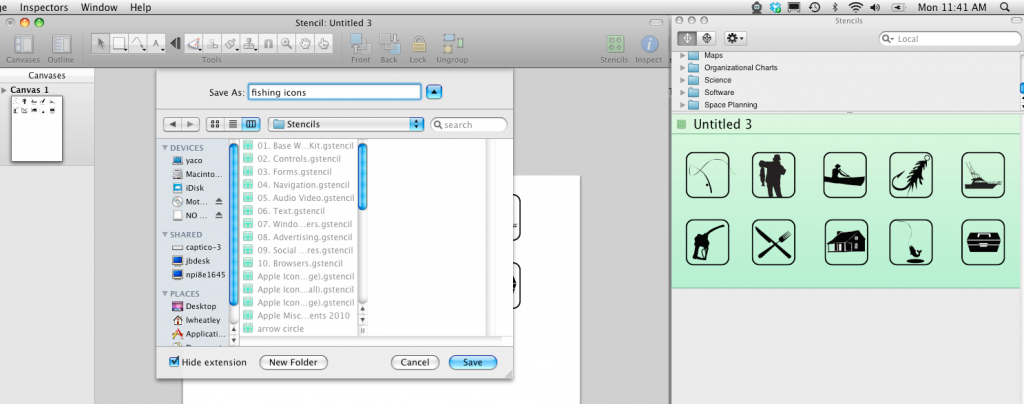Click the save dialog search field
Screen dimensions: 1024x404
click(x=469, y=124)
